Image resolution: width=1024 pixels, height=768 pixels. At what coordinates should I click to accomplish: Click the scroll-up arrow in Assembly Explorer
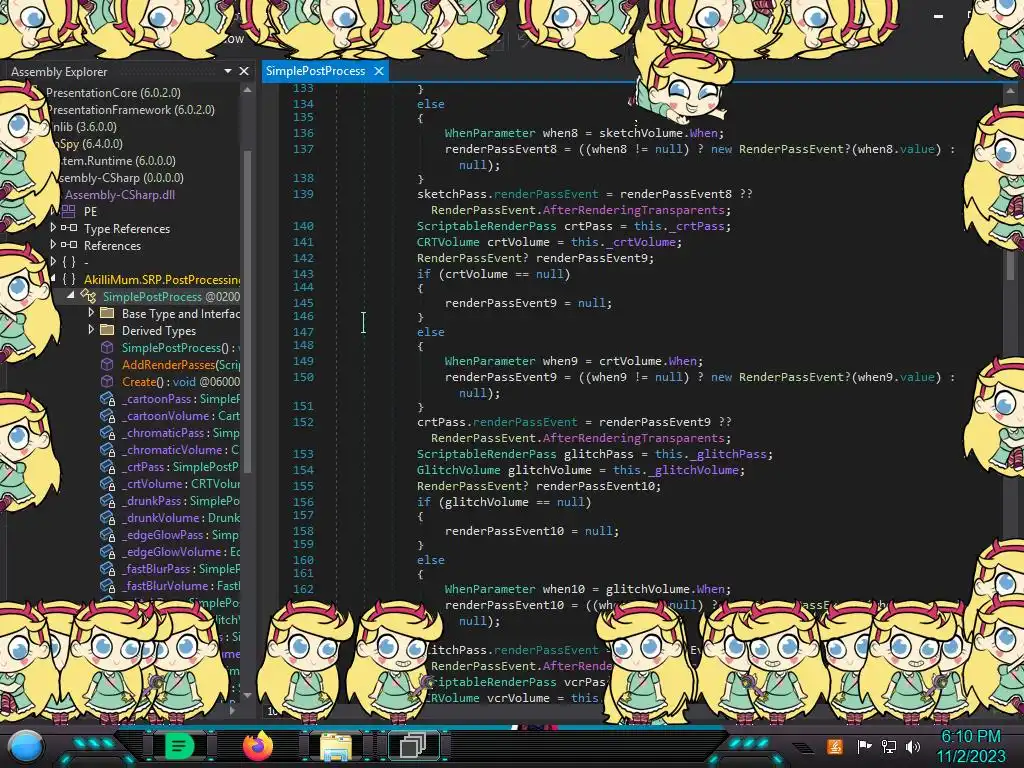[x=248, y=90]
